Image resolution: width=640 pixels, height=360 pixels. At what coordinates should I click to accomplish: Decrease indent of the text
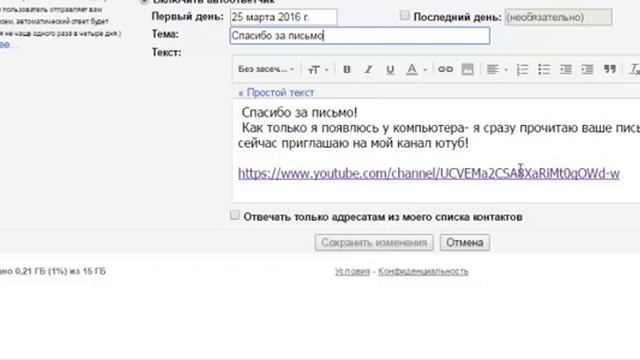pyautogui.click(x=565, y=69)
